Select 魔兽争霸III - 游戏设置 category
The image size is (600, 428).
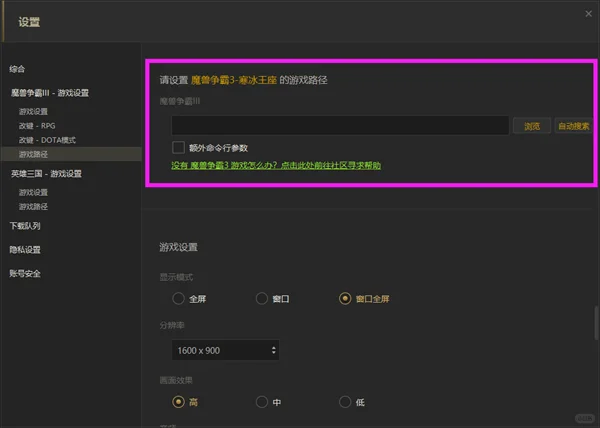pos(50,93)
